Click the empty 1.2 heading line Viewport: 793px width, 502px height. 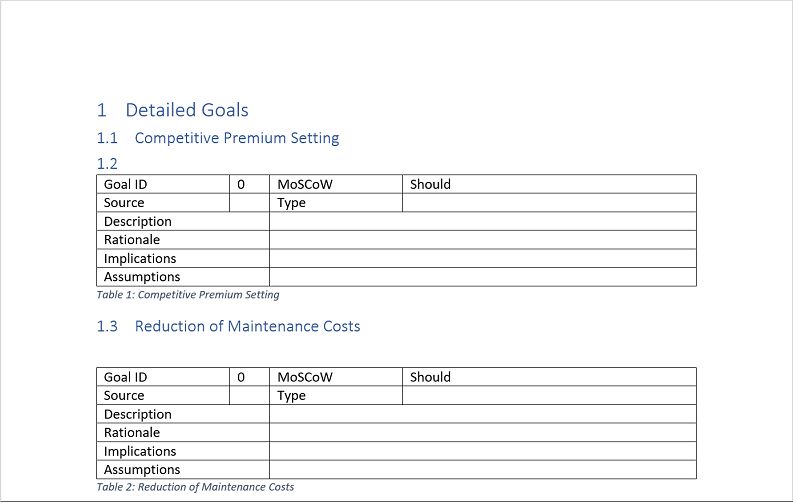tap(107, 164)
